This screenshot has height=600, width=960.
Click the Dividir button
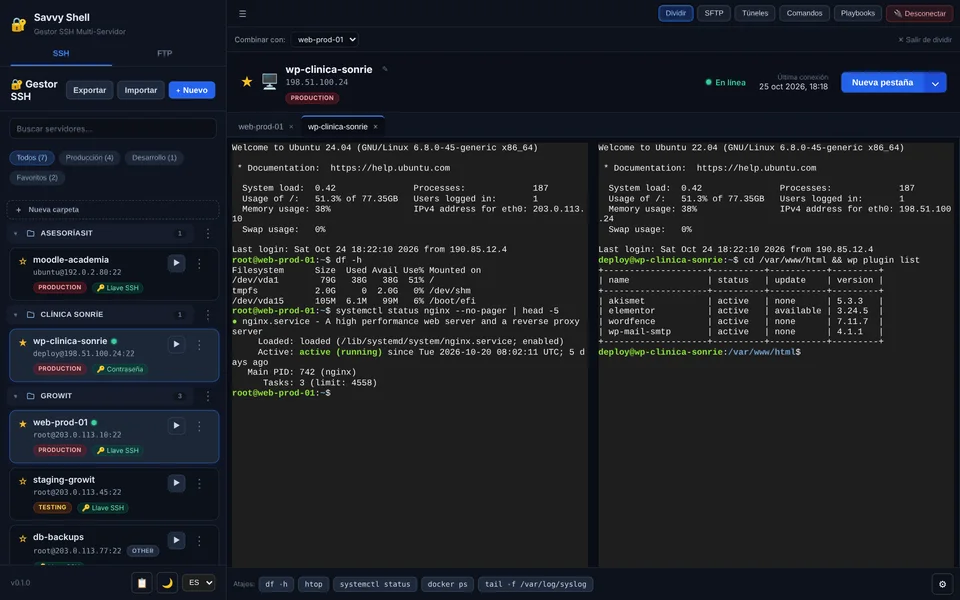[x=676, y=13]
